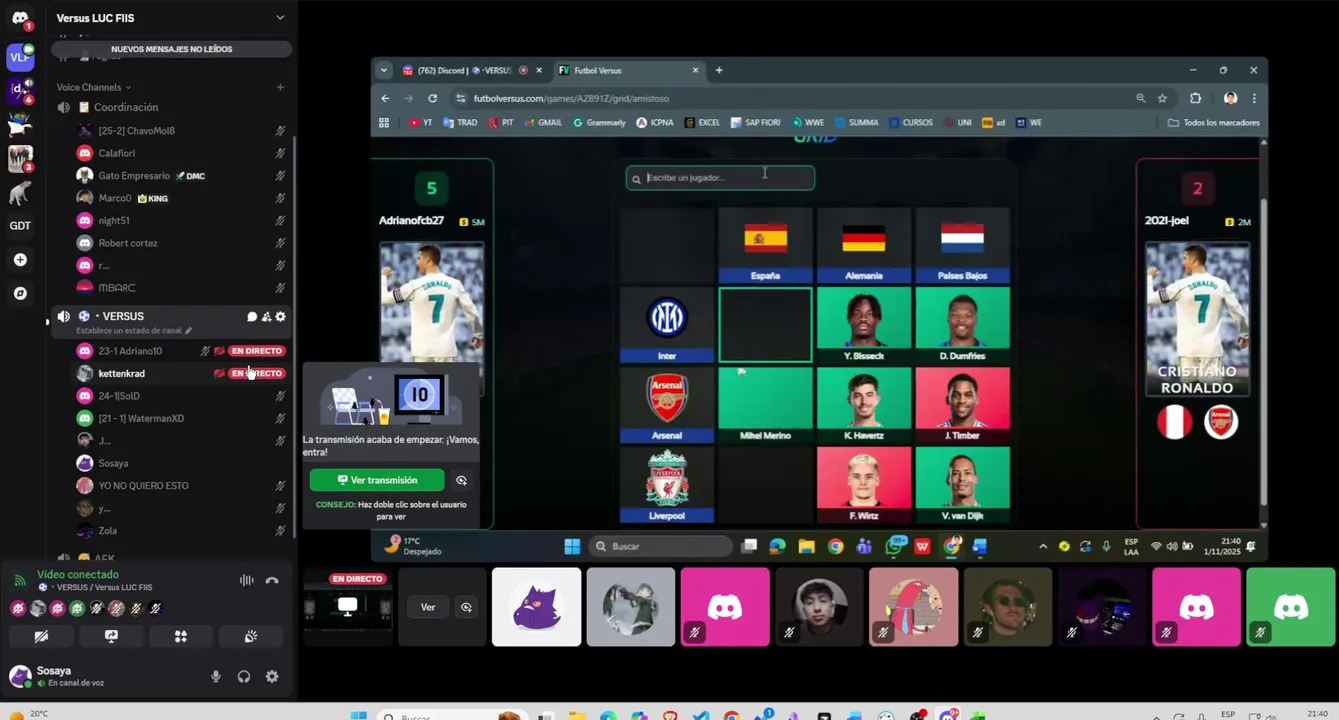Open Grammarly bookmark in streamed Chrome
This screenshot has width=1339, height=720.
599,123
